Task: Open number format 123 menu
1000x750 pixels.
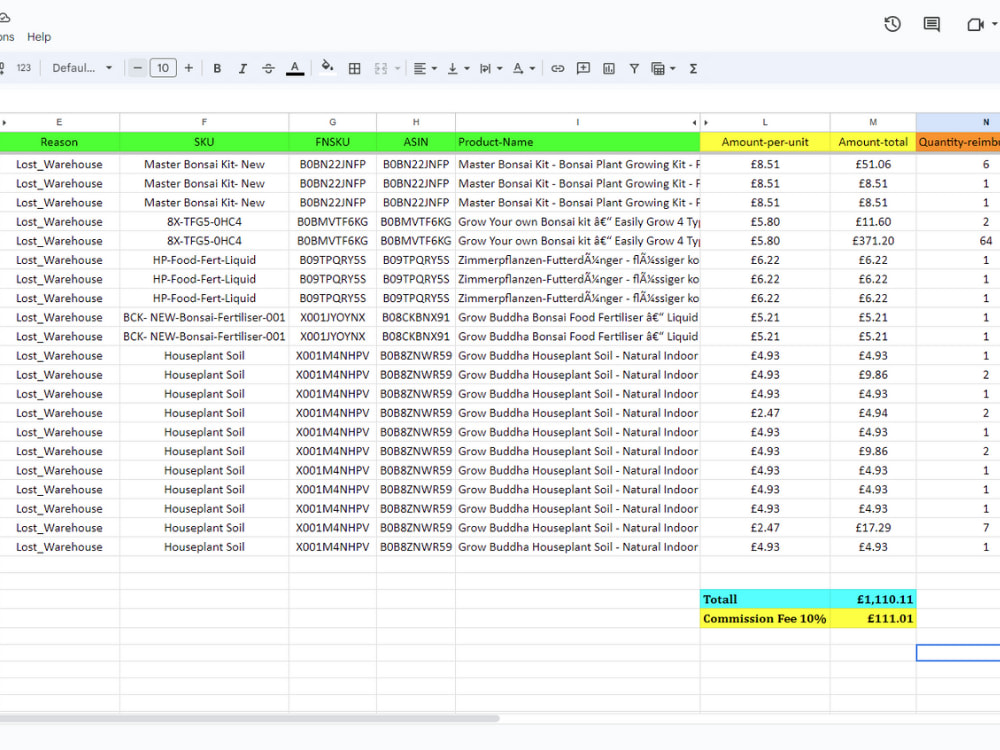Action: pos(24,68)
